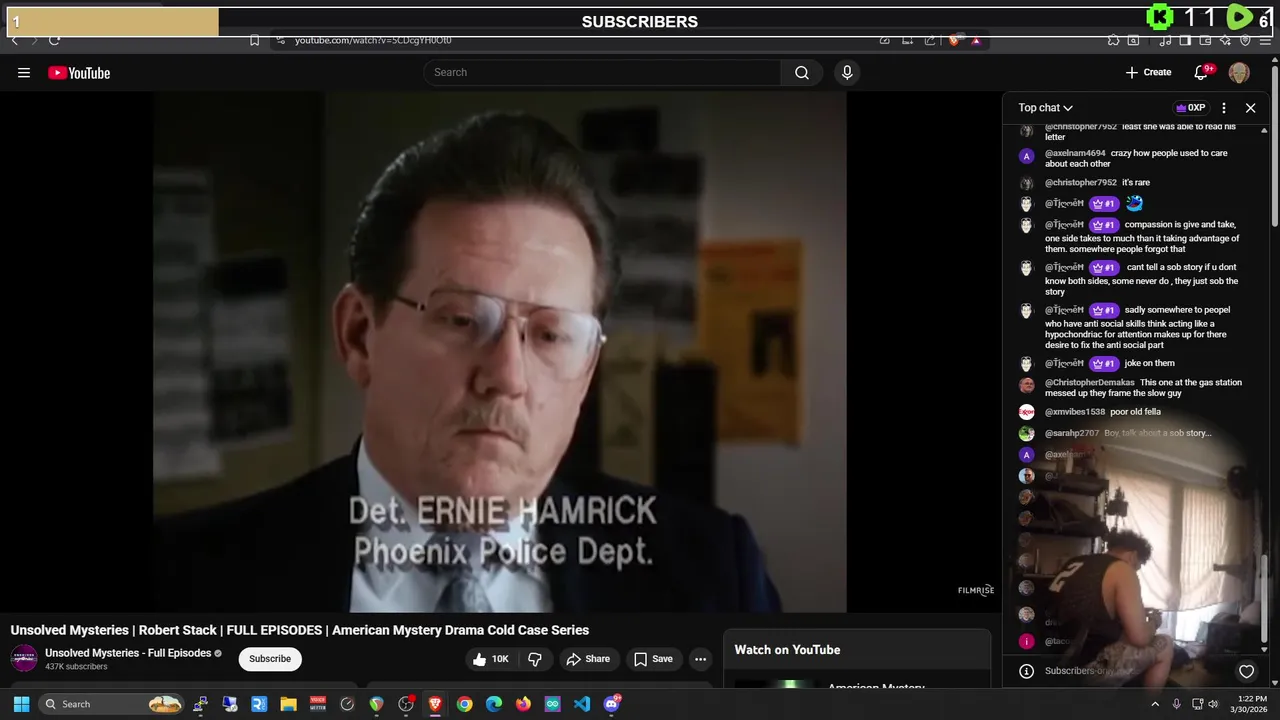The height and width of the screenshot is (720, 1280).
Task: Open the browser playlist music icon
Action: [1166, 40]
